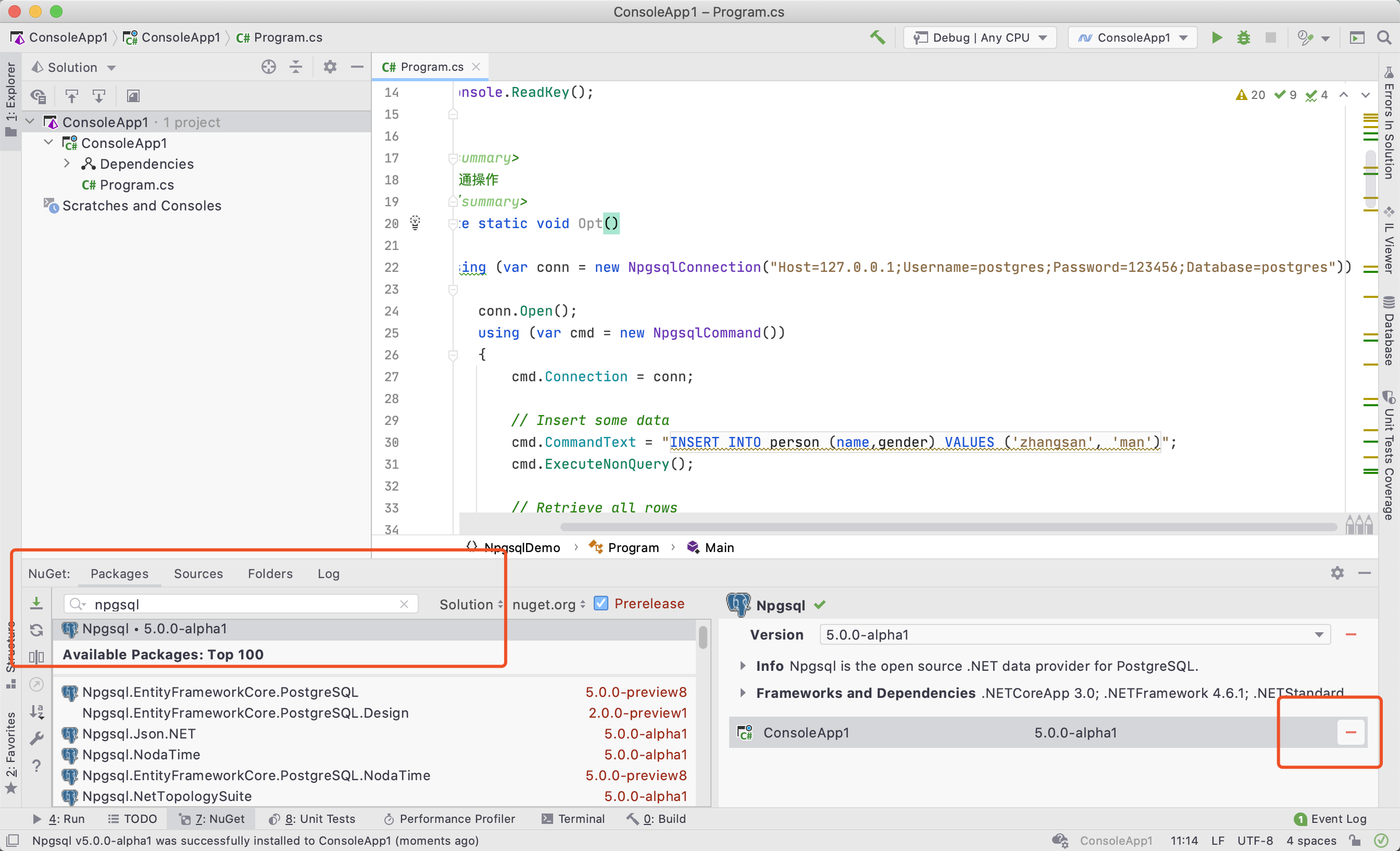1400x851 pixels.
Task: Click the lightbulb quick-fix icon on line 20
Action: [415, 223]
